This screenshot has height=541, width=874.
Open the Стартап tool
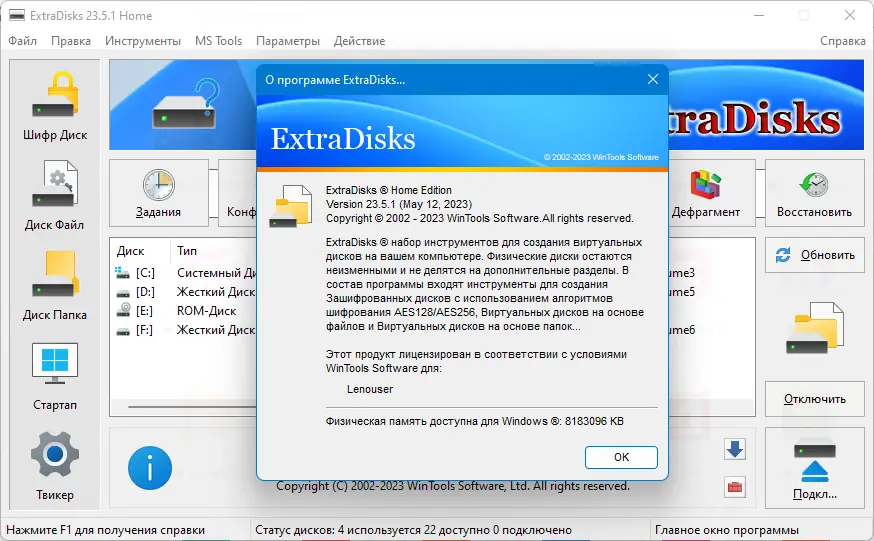(55, 376)
